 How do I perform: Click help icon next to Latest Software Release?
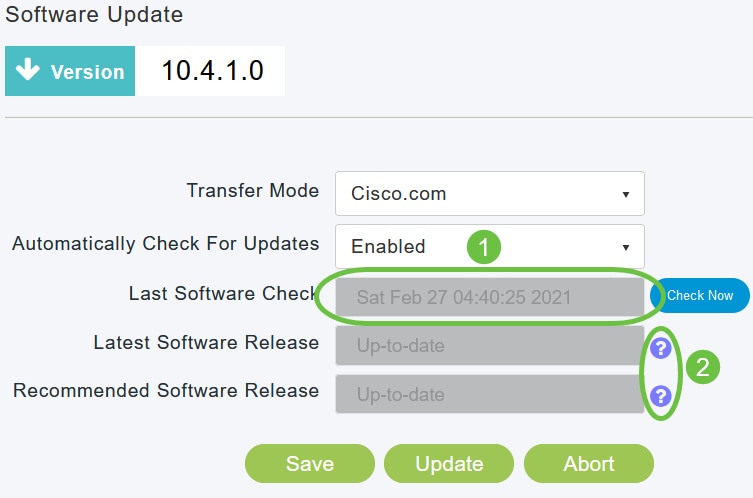pos(660,347)
